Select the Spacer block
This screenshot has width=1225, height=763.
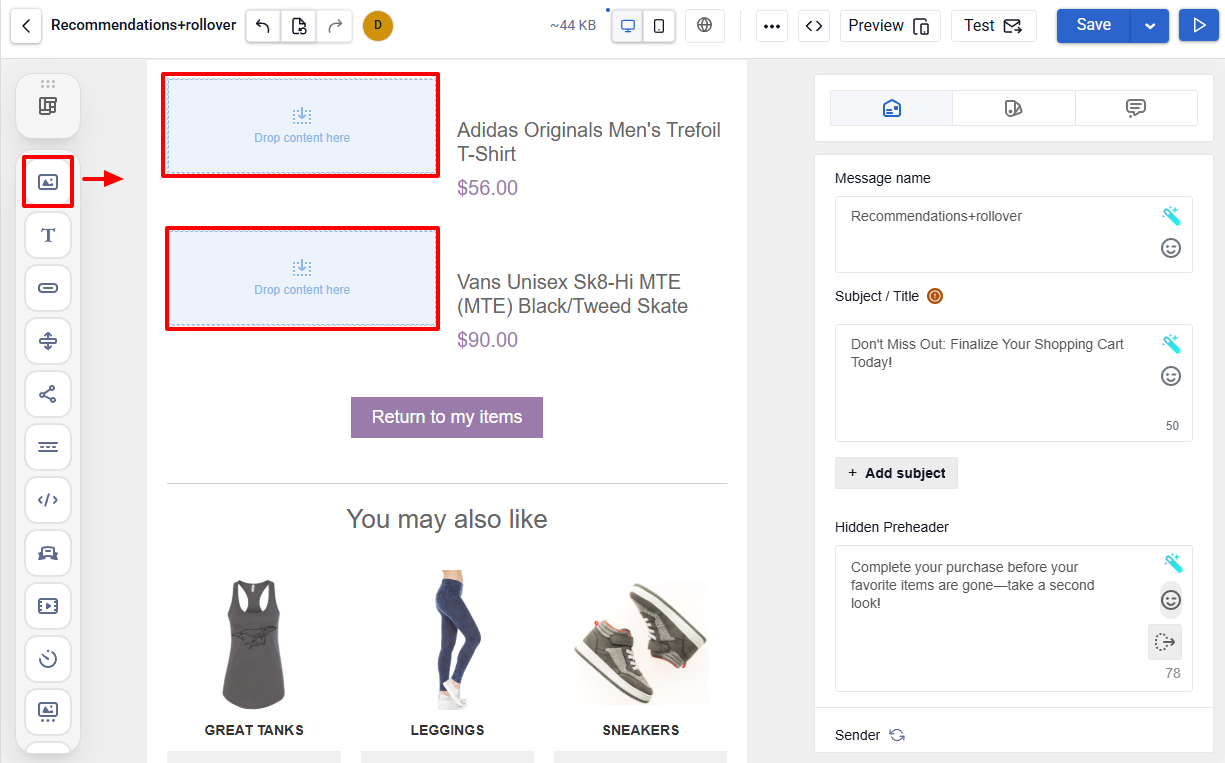pos(48,341)
